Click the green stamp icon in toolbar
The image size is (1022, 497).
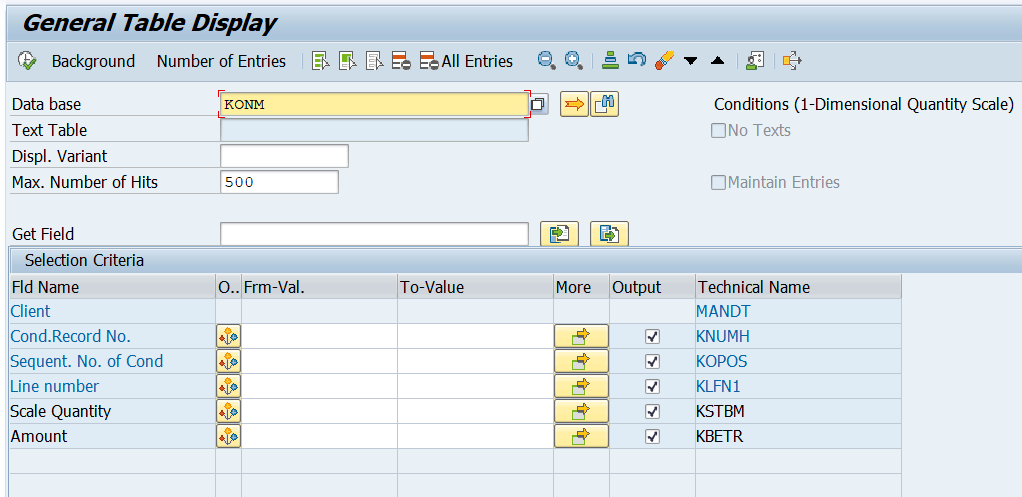[x=611, y=61]
